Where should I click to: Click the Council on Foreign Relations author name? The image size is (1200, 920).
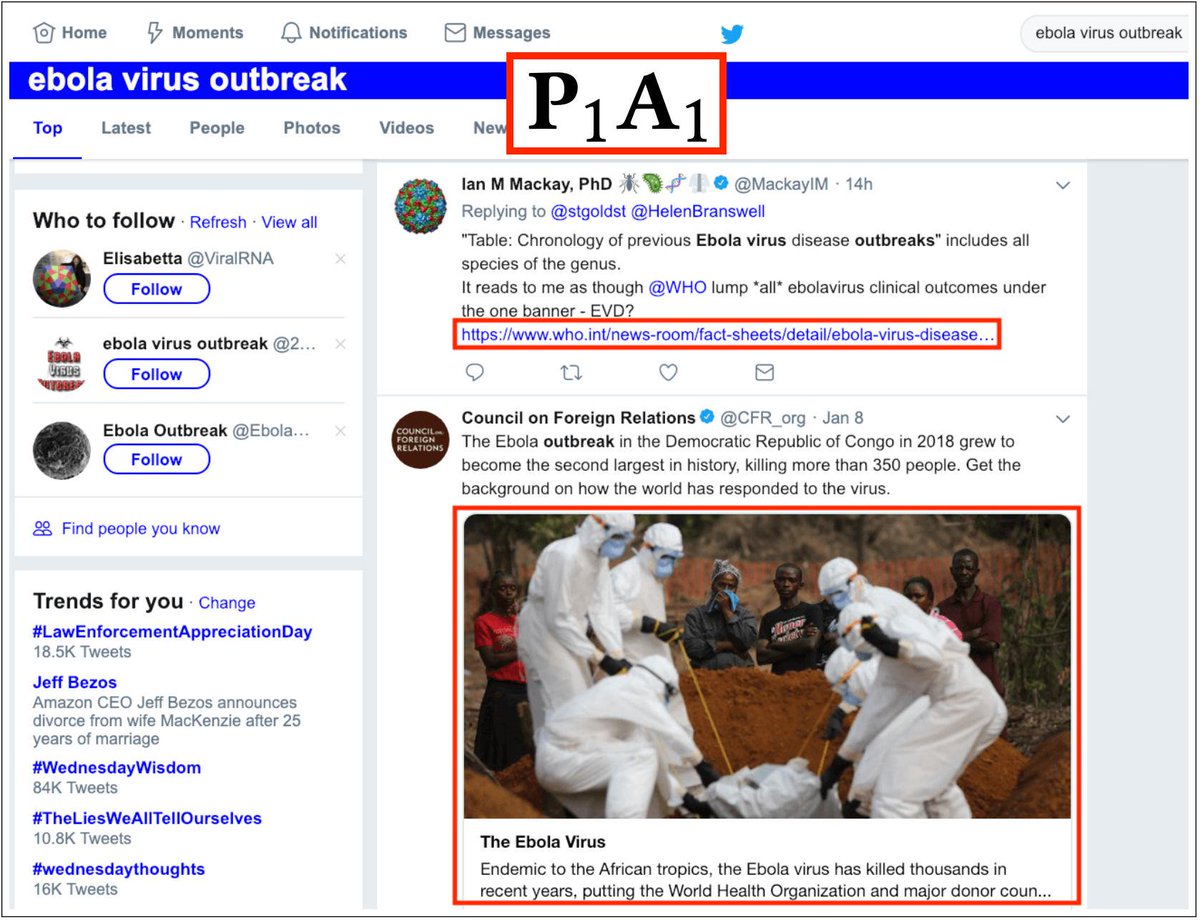(x=578, y=417)
